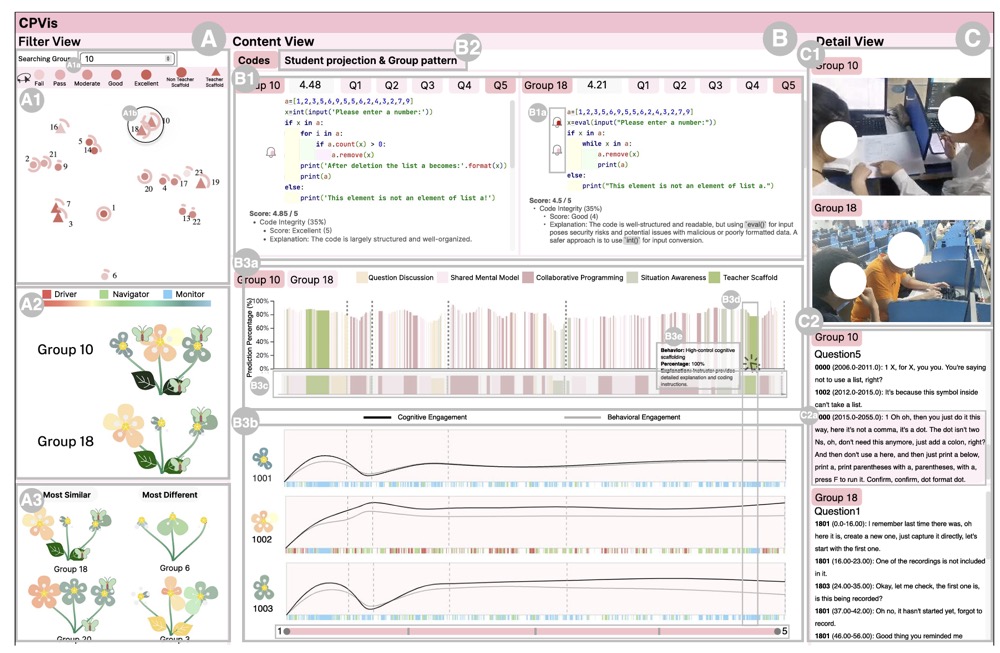Choose the group 20 glyph in the scatter plot

point(145,177)
